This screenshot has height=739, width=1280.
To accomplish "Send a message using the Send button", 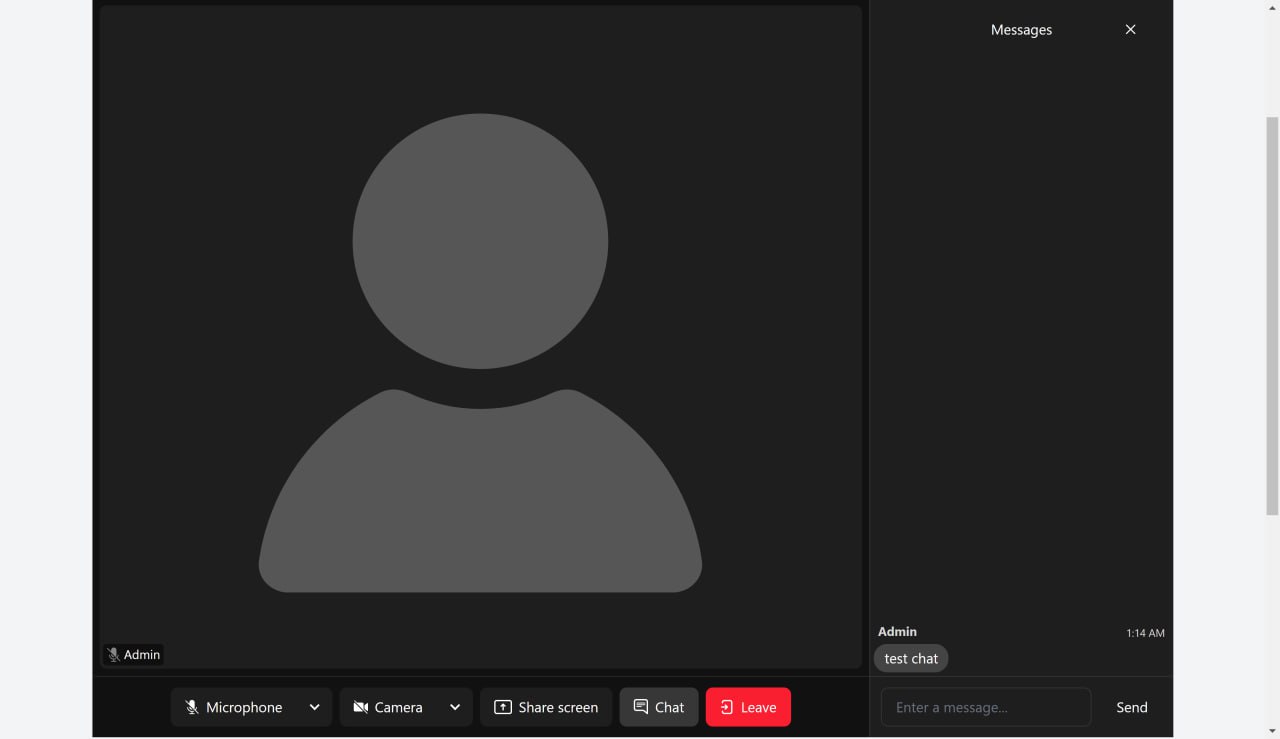I will tap(1131, 707).
